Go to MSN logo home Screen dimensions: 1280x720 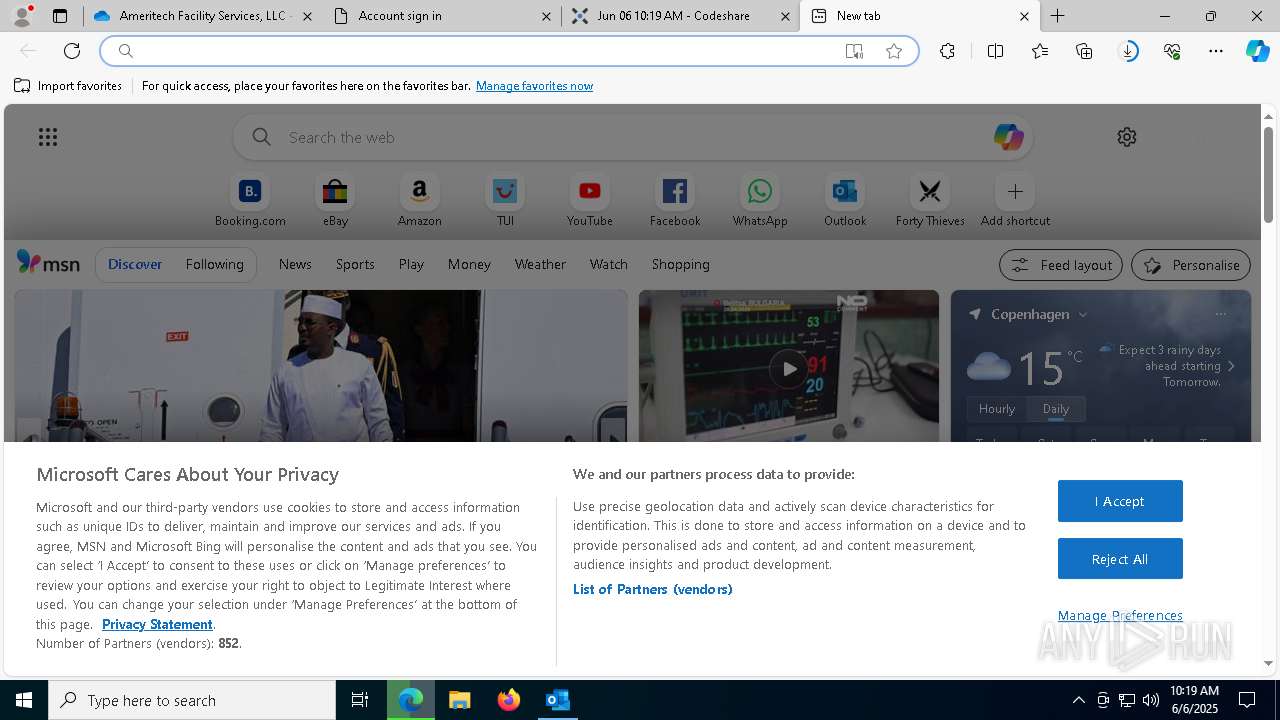point(48,263)
